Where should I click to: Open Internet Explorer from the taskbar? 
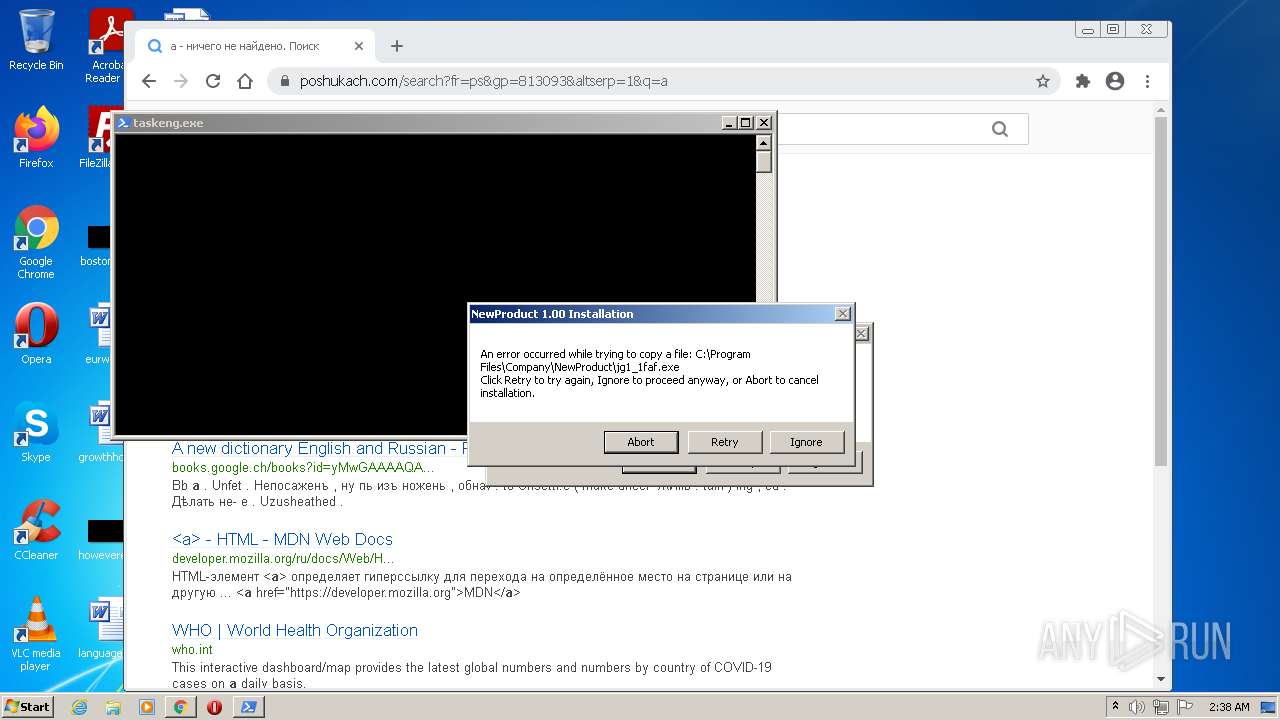point(80,707)
